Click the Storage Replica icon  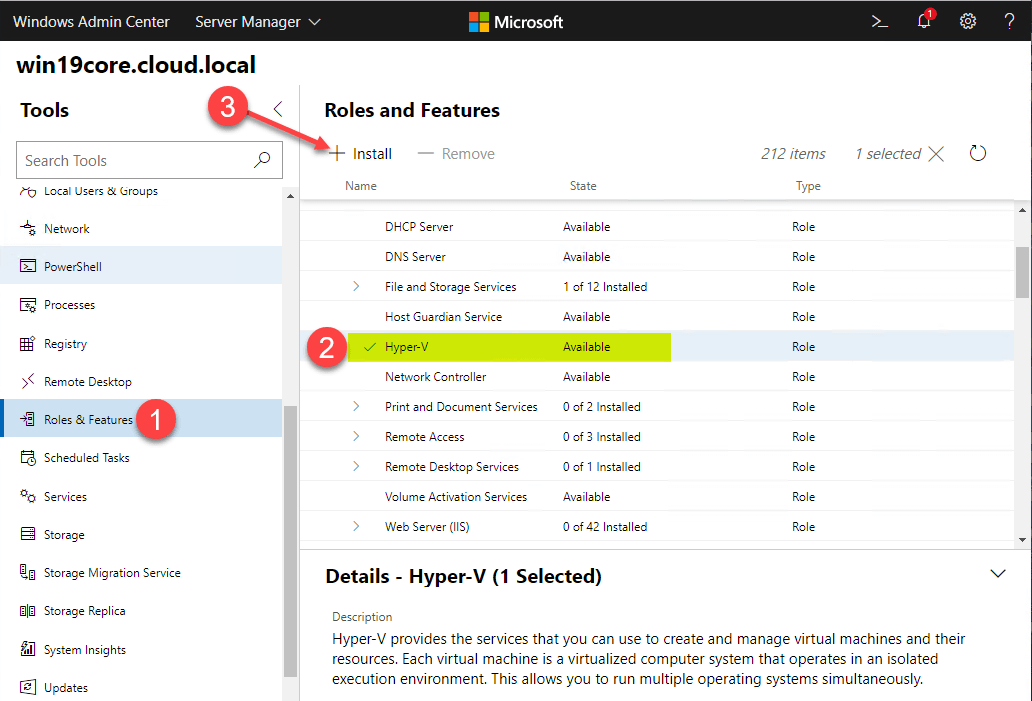coord(28,611)
